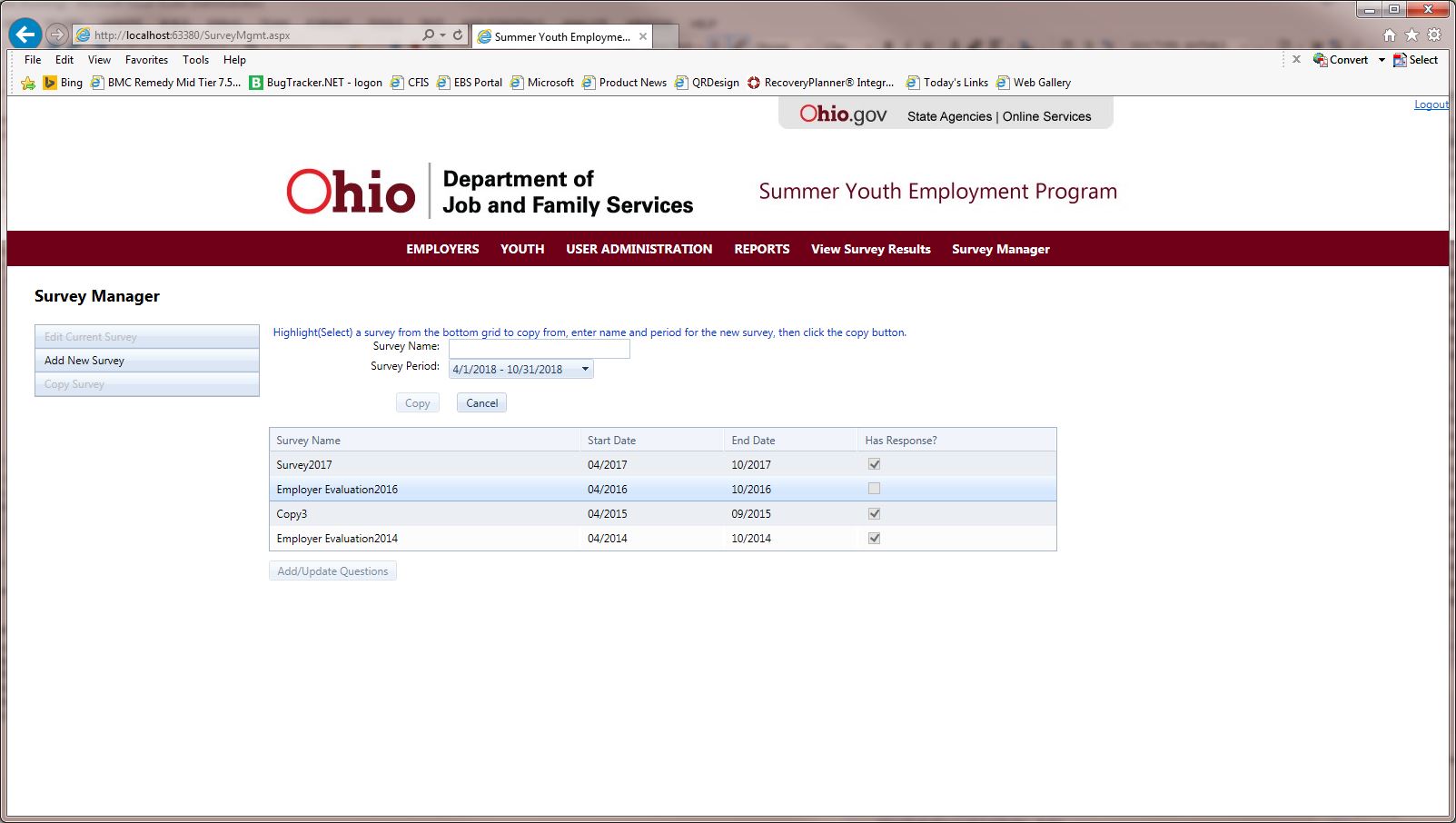Click the Online Services link

pos(1047,116)
